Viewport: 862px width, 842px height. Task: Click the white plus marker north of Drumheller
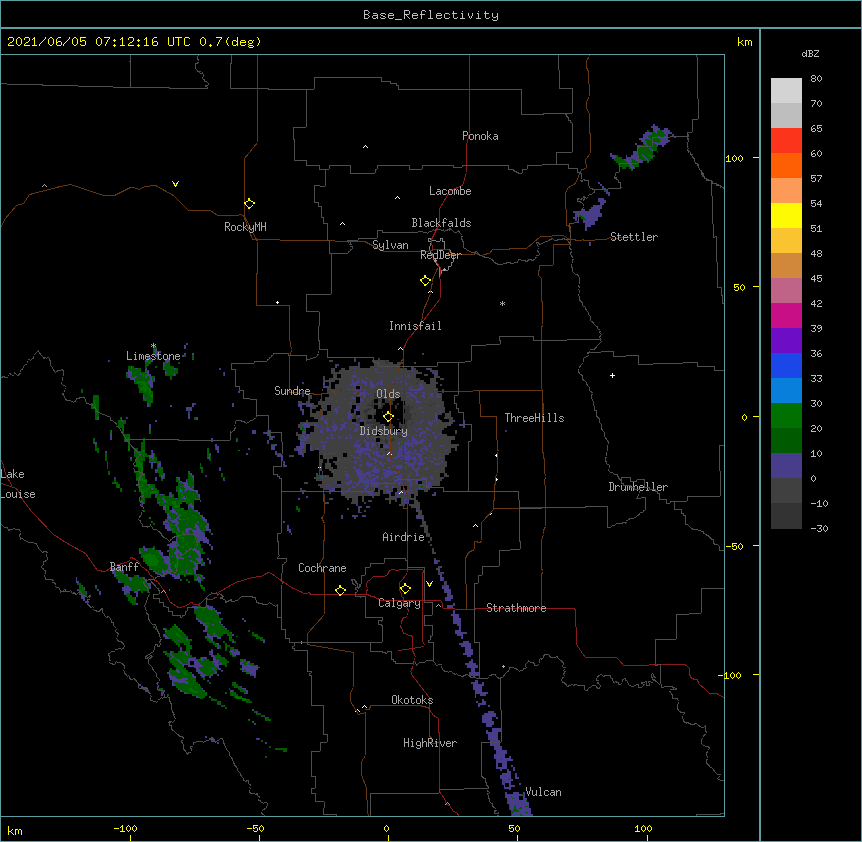pos(612,375)
